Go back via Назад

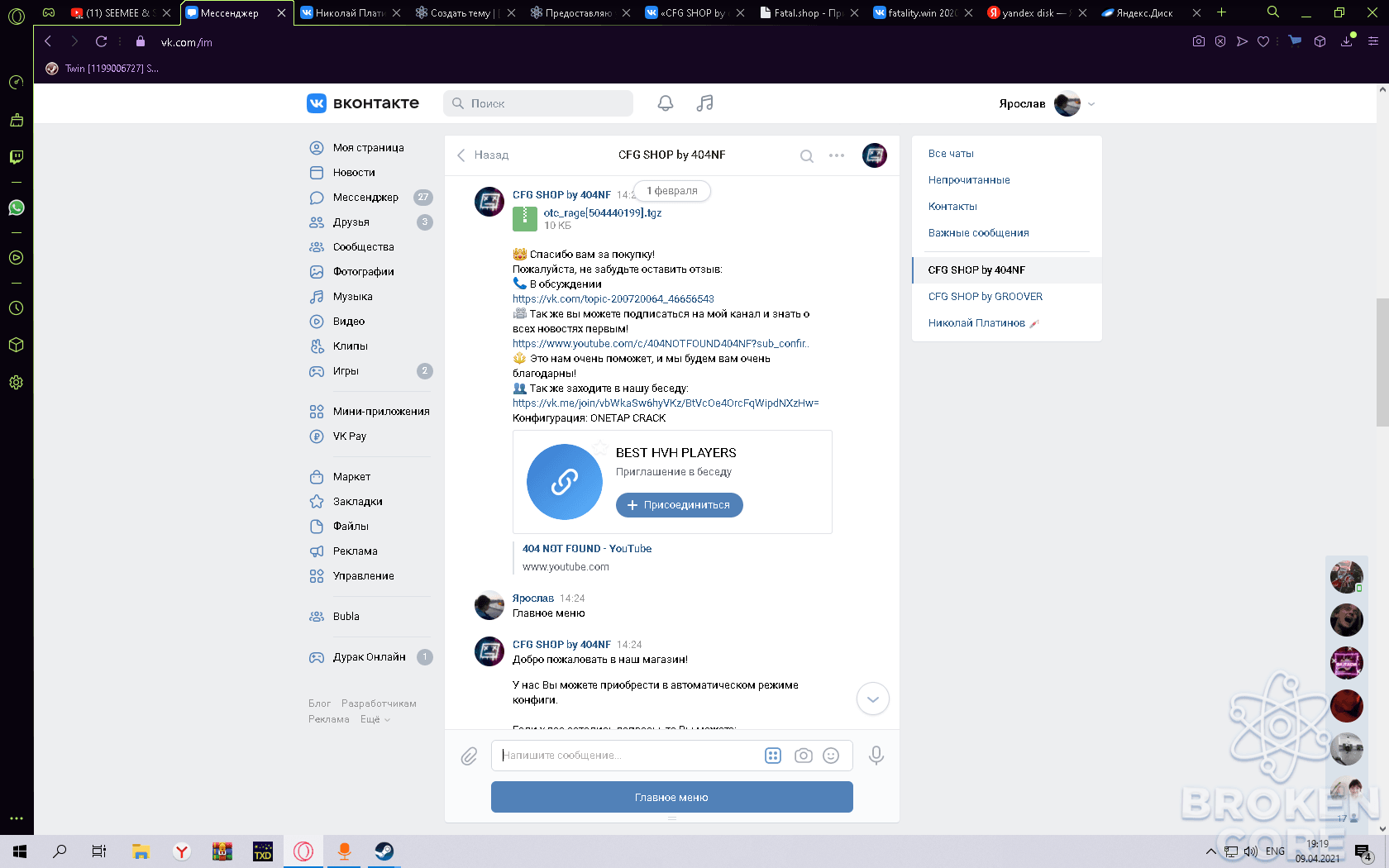483,155
